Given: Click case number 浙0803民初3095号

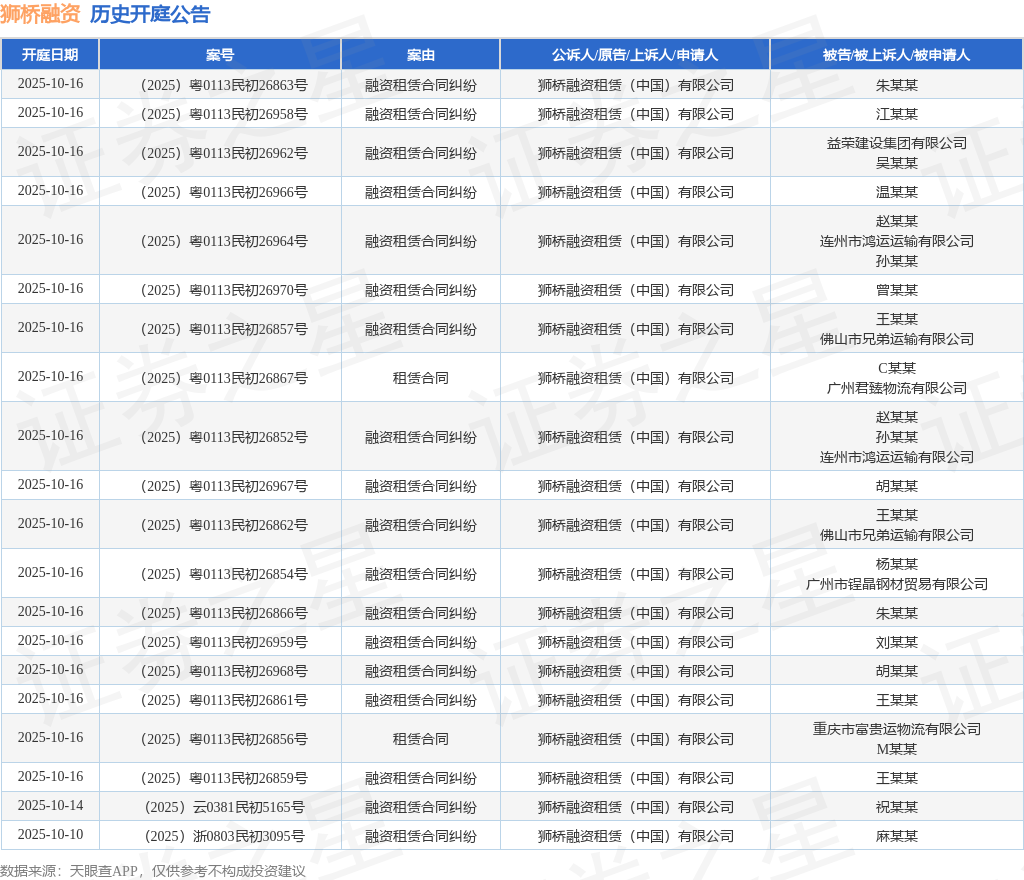Looking at the screenshot, I should pos(224,836).
